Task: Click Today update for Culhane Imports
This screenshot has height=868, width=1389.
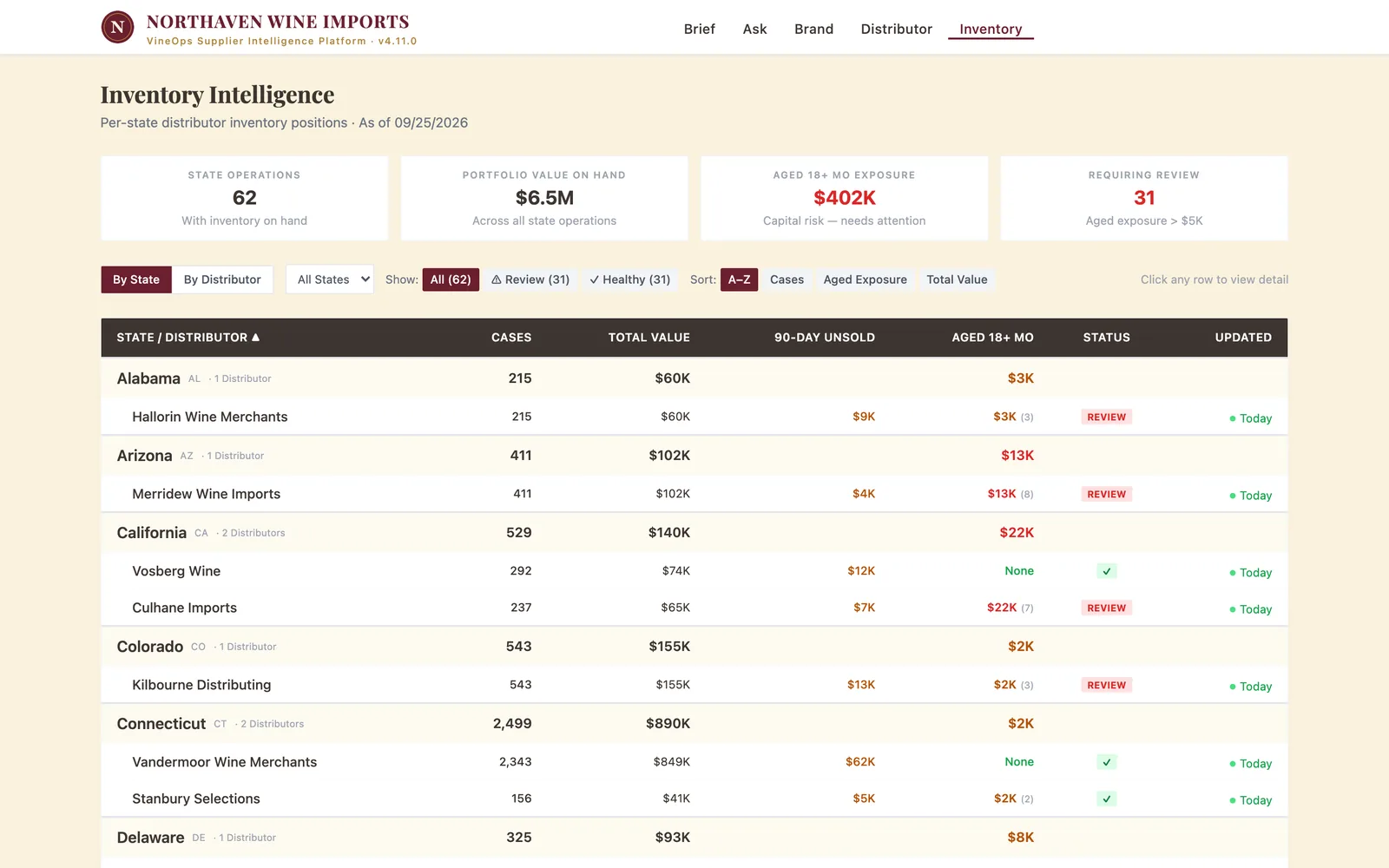Action: tap(1250, 609)
